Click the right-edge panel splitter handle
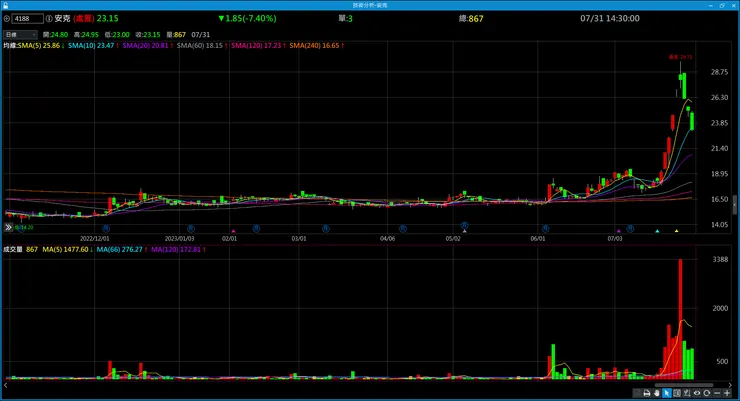Screen dimensions: 740x401 pos(734,205)
